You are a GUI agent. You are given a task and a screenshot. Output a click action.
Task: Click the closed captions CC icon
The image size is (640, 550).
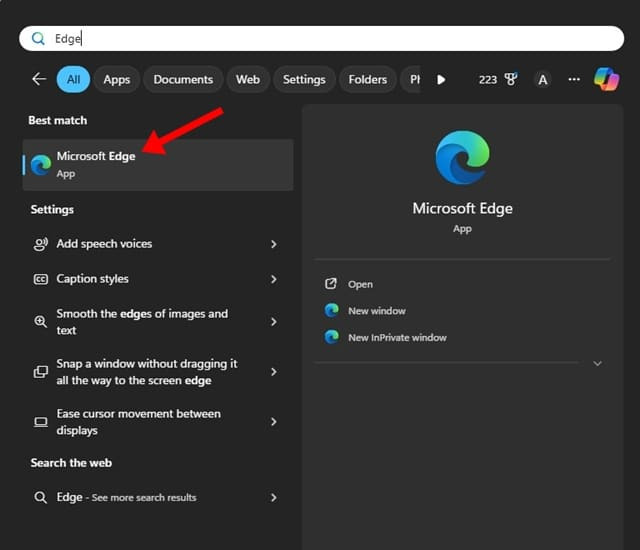point(40,279)
